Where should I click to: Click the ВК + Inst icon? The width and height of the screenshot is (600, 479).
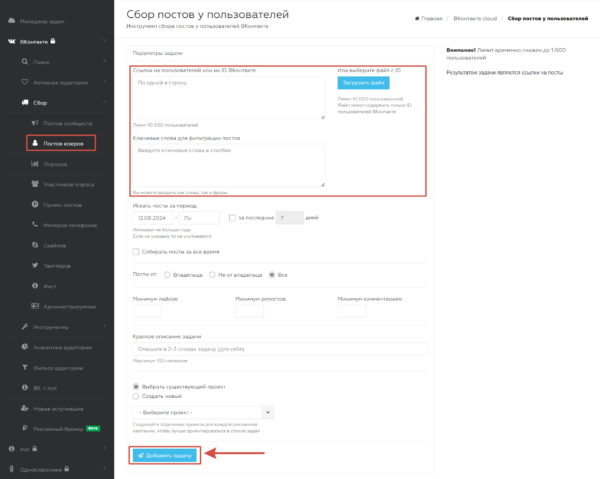[25, 388]
